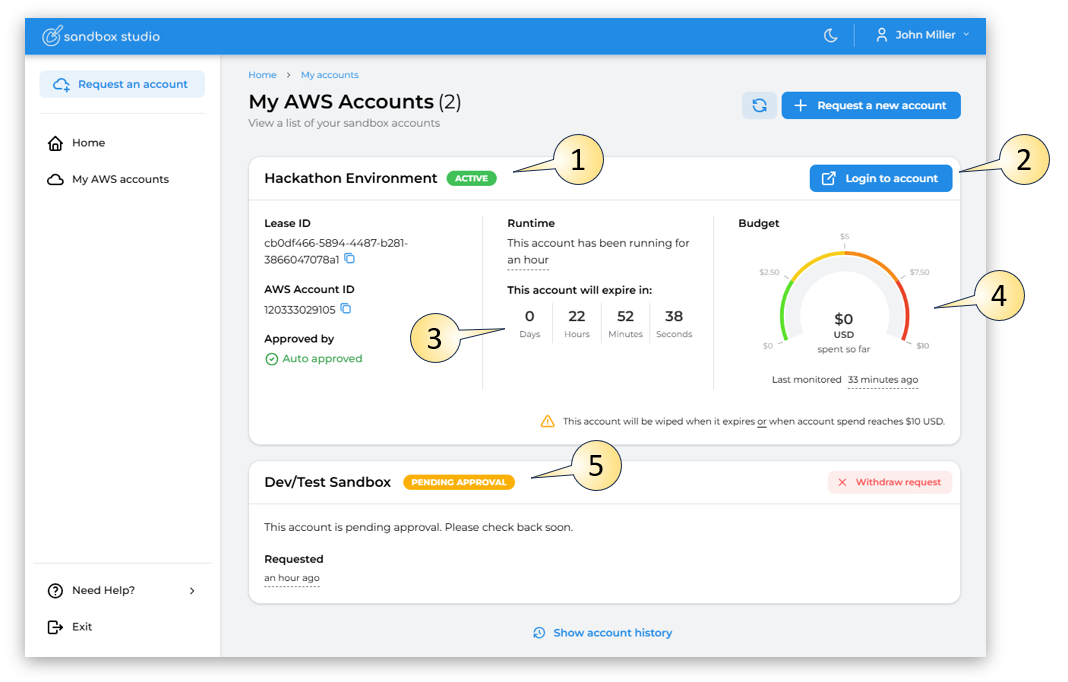Click the sandbox studio logo
This screenshot has height=682, width=1068.
101,36
